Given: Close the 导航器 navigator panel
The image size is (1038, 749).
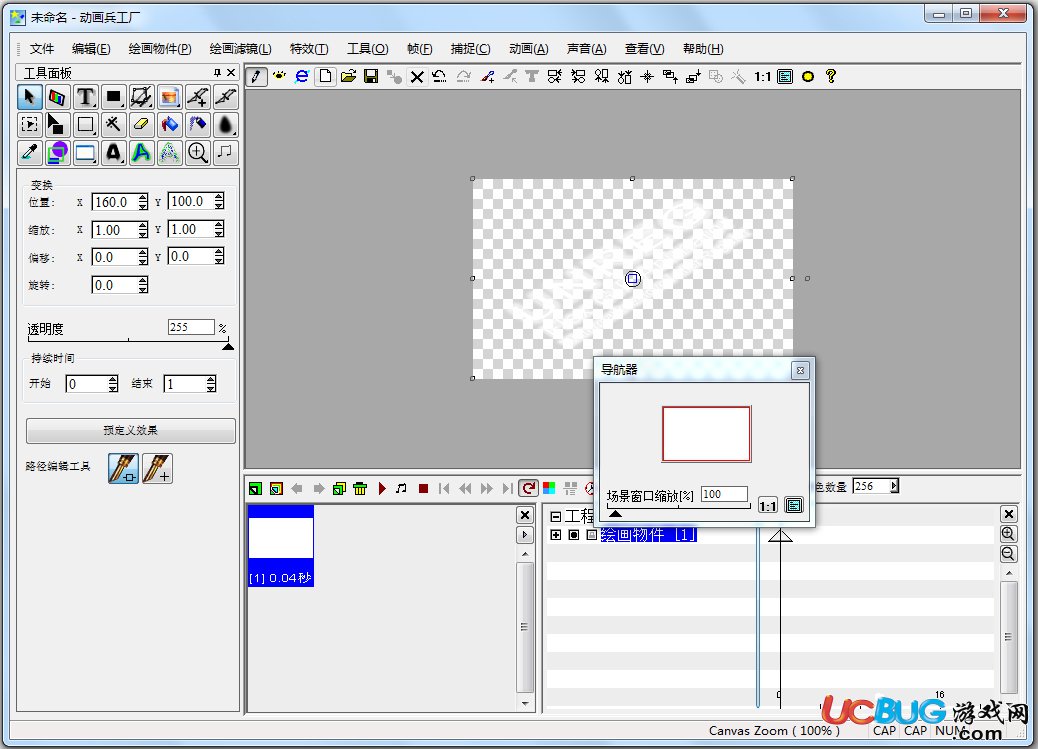Looking at the screenshot, I should point(800,370).
